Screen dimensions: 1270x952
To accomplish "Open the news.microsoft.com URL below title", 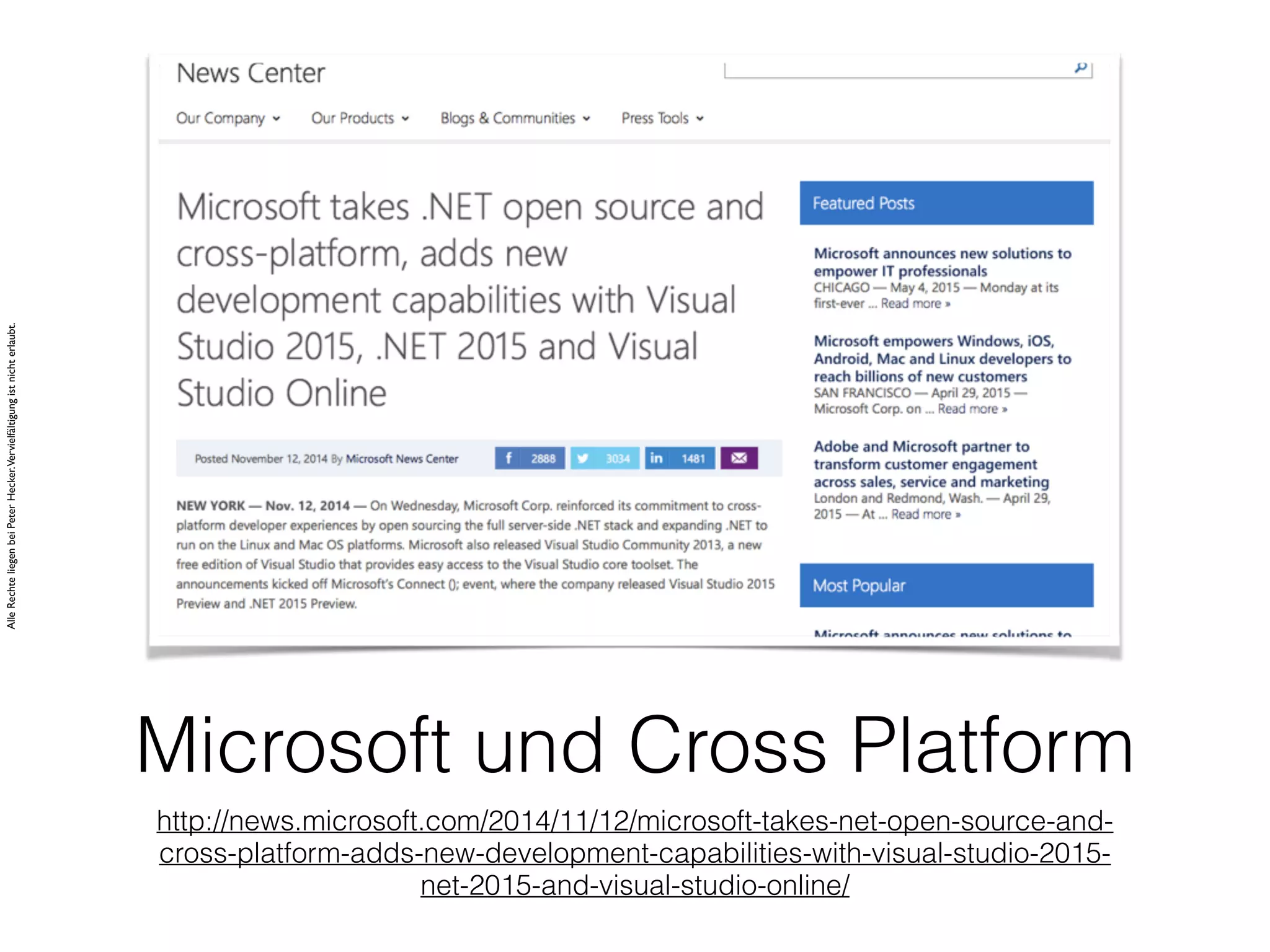I will coord(635,853).
